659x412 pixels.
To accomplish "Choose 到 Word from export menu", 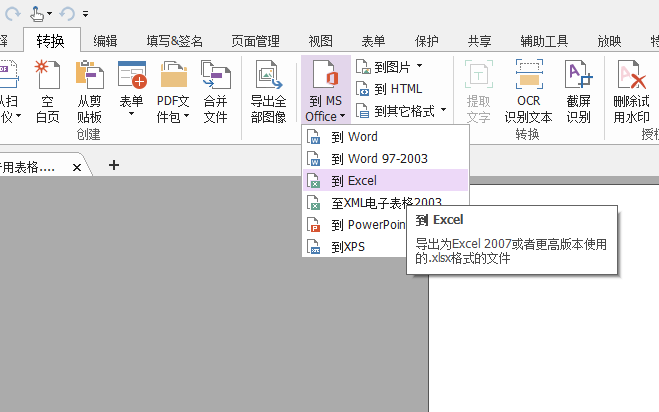I will (385, 137).
